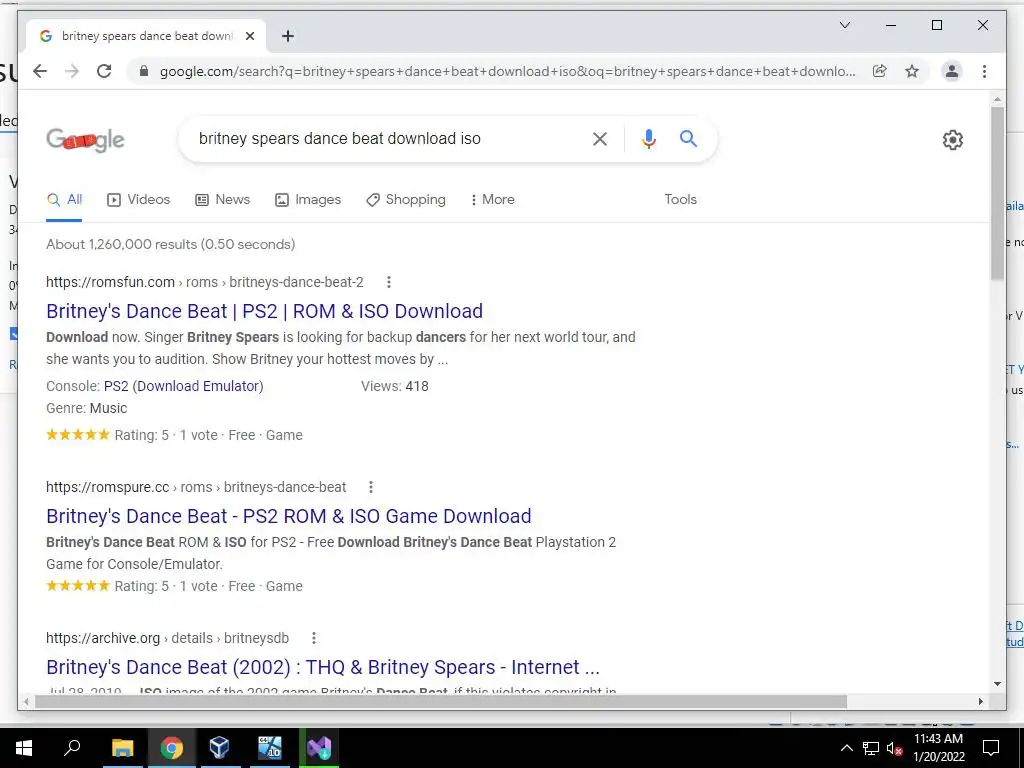Screen dimensions: 1024x768
Task: Open a new browser tab
Action: click(287, 36)
